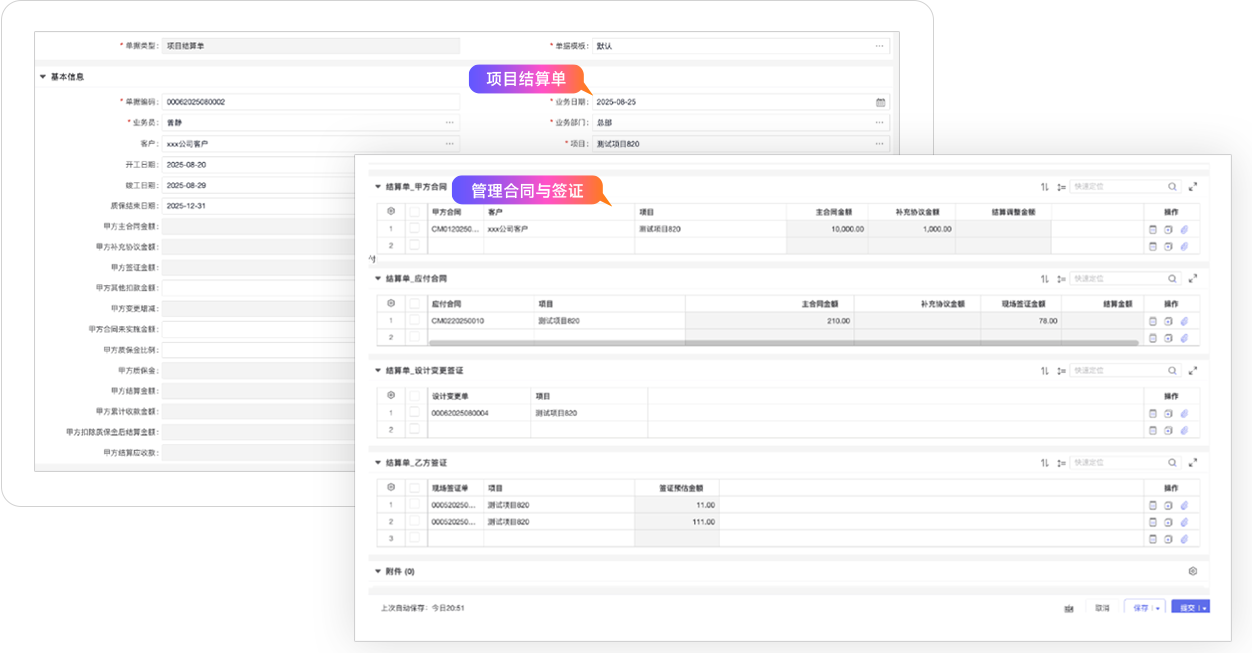Collapse the 基本信息 section

(43, 77)
